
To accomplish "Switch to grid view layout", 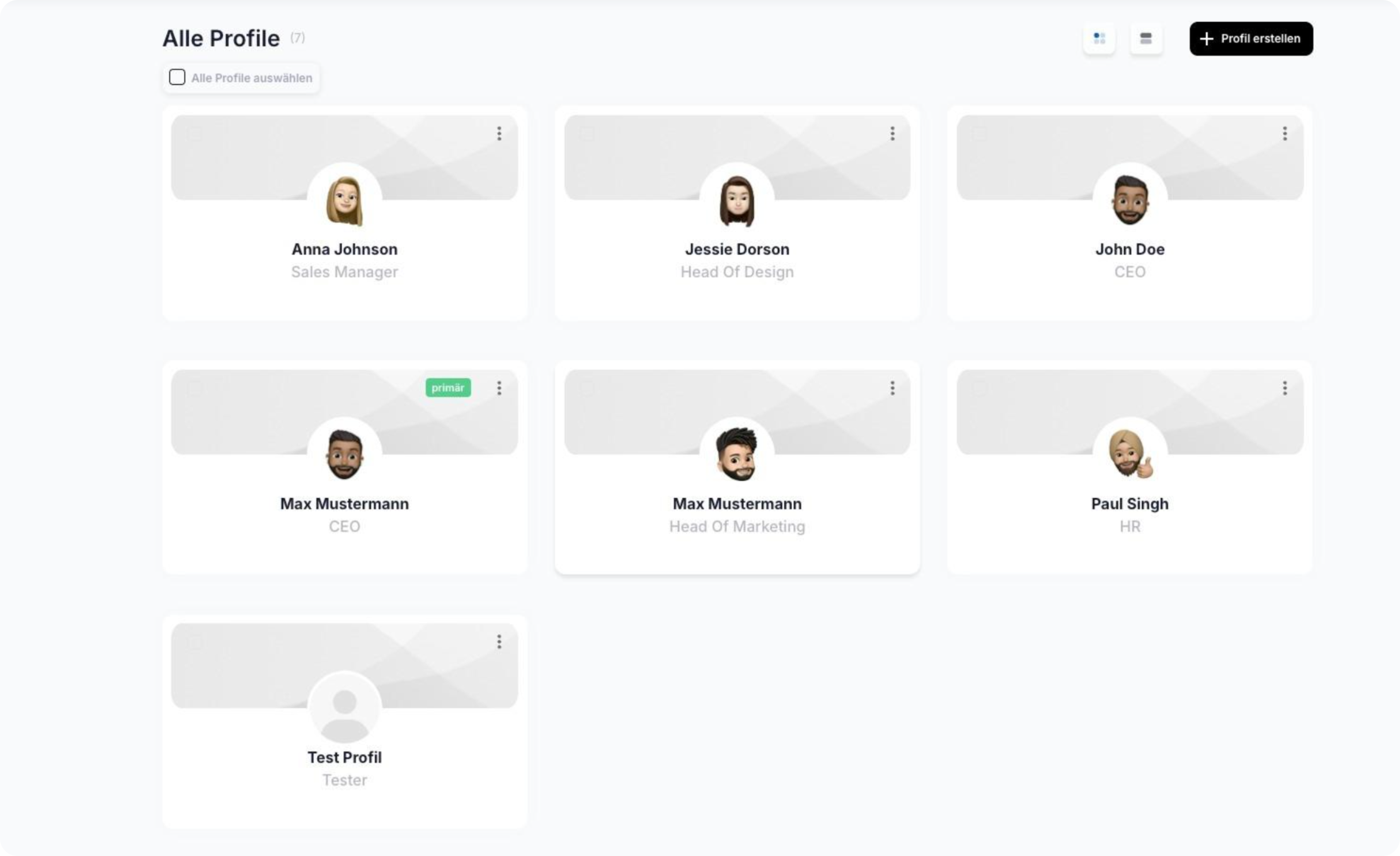I will [x=1099, y=39].
